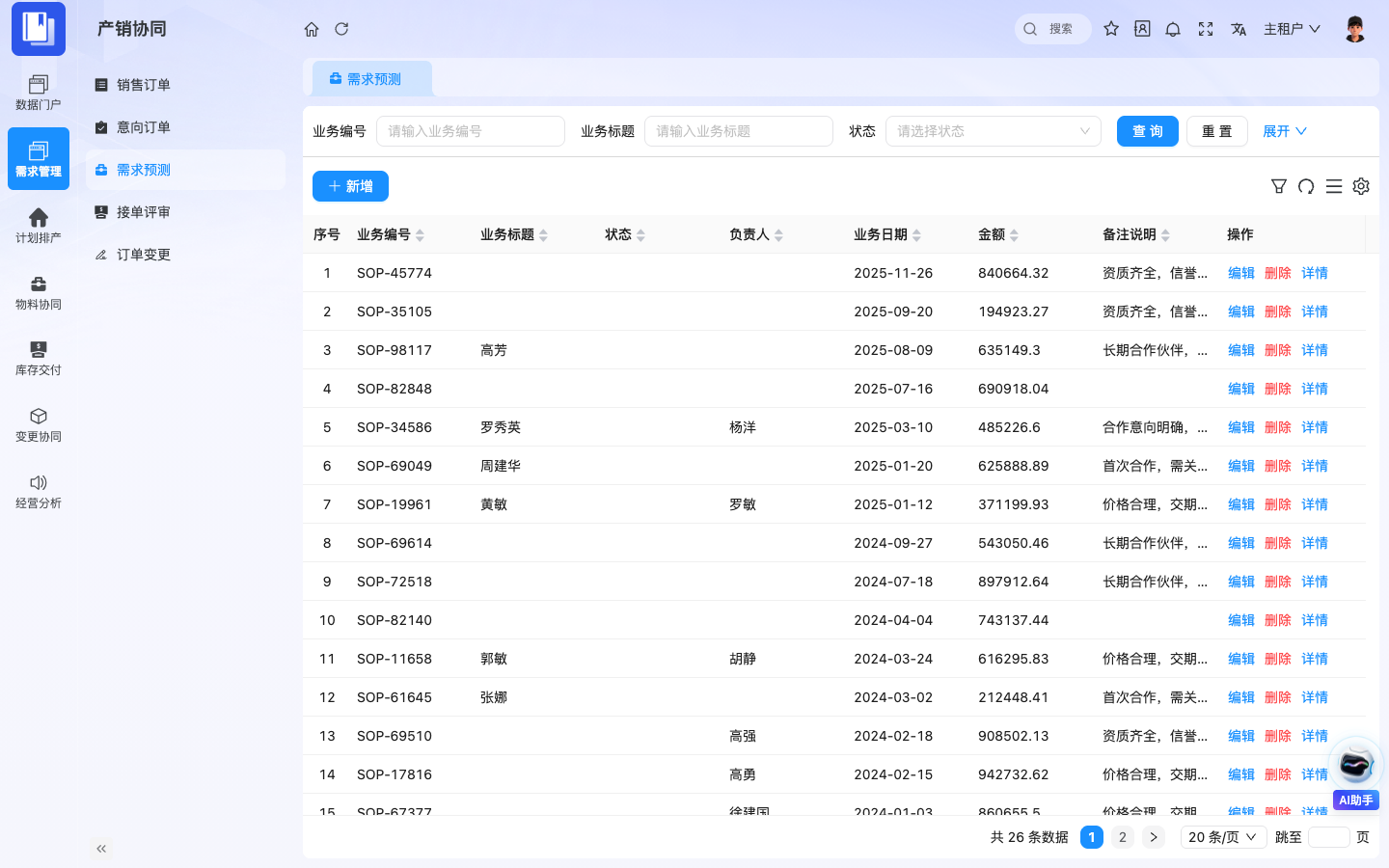This screenshot has width=1389, height=868.
Task: Open 经营分析 in the left rail
Action: click(39, 491)
